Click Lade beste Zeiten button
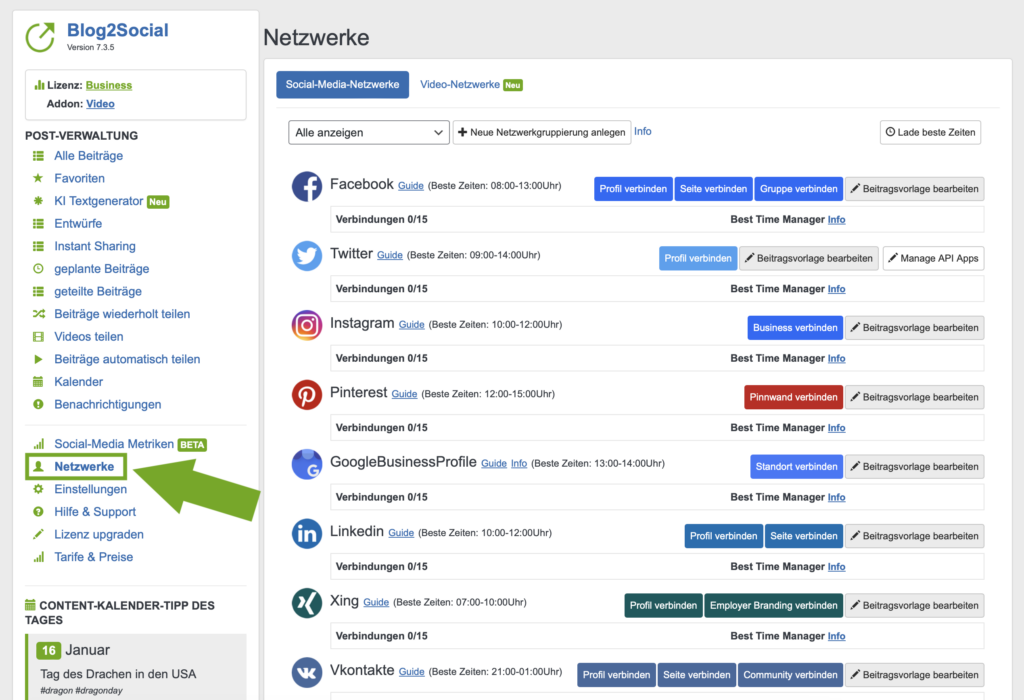 click(931, 133)
